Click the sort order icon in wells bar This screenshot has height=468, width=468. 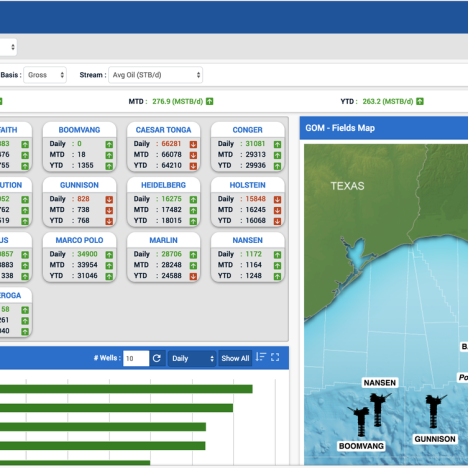point(261,357)
